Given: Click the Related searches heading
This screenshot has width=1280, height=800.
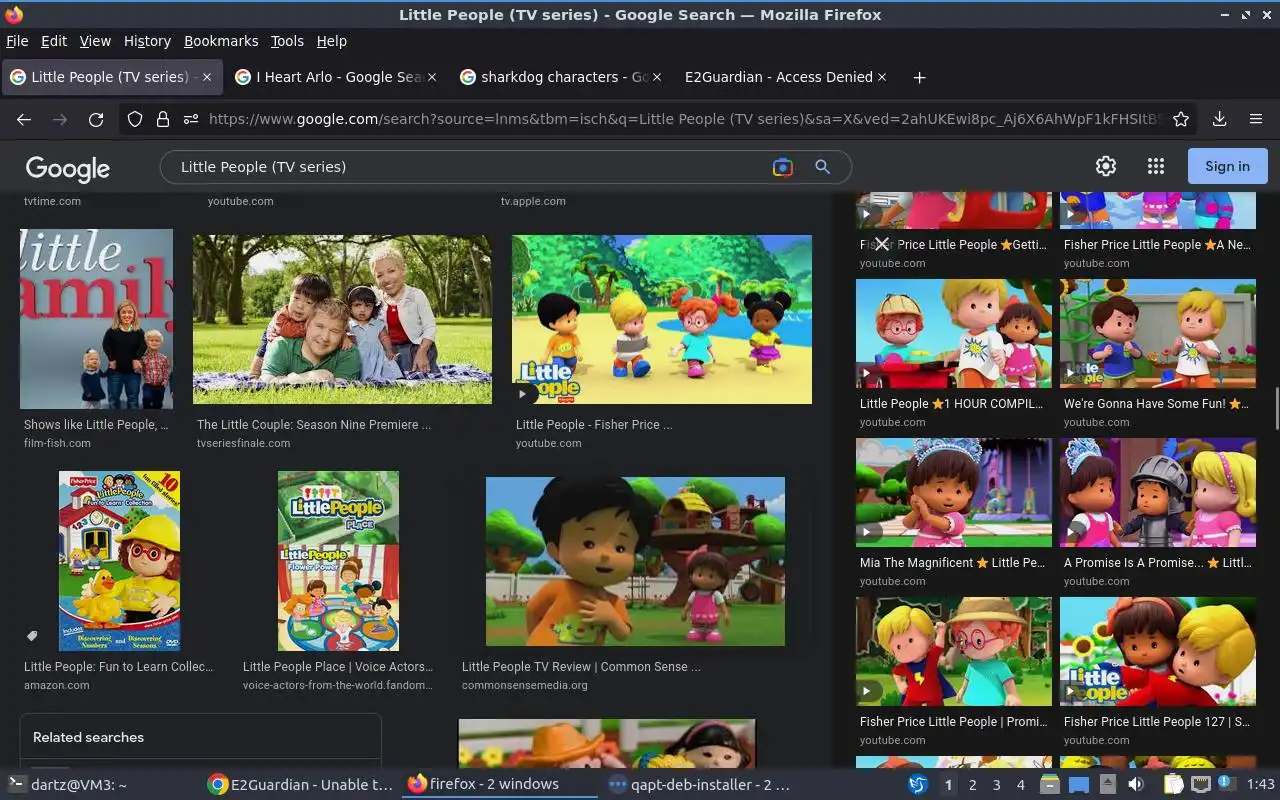Looking at the screenshot, I should point(88,738).
